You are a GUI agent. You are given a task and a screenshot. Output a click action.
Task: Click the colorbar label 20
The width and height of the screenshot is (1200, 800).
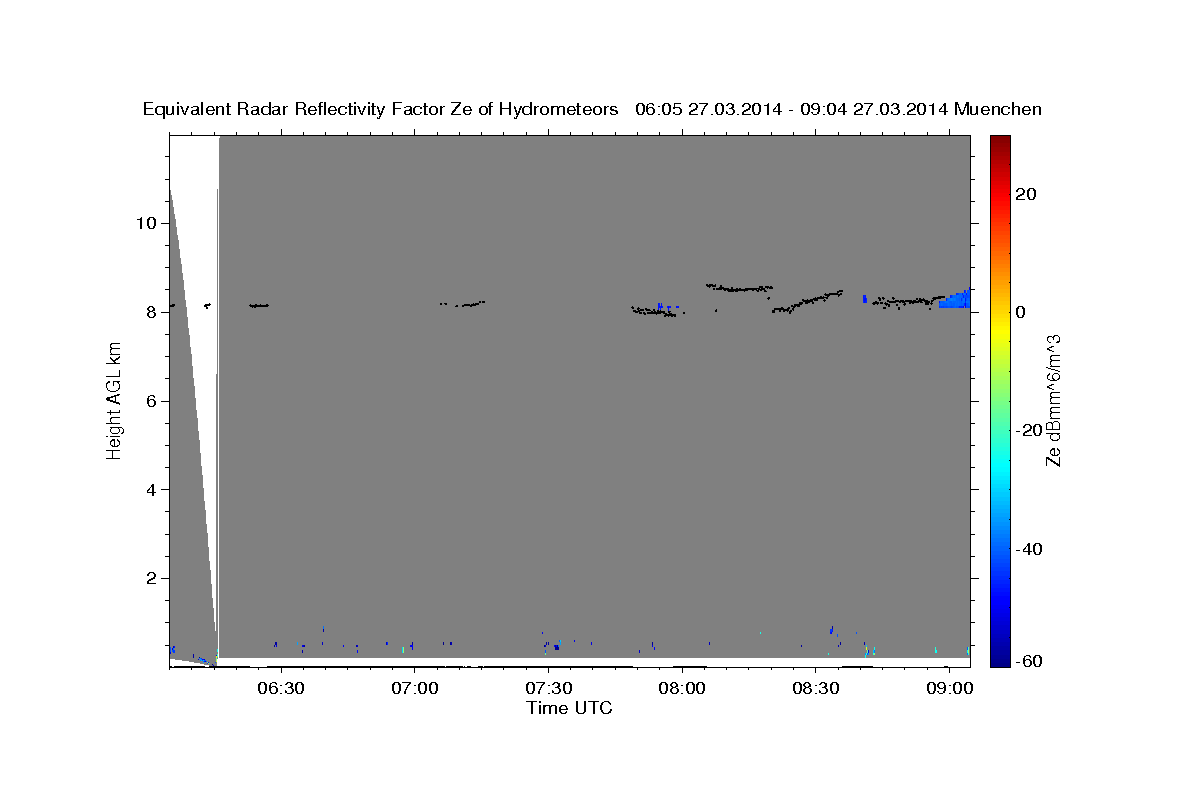1025,194
